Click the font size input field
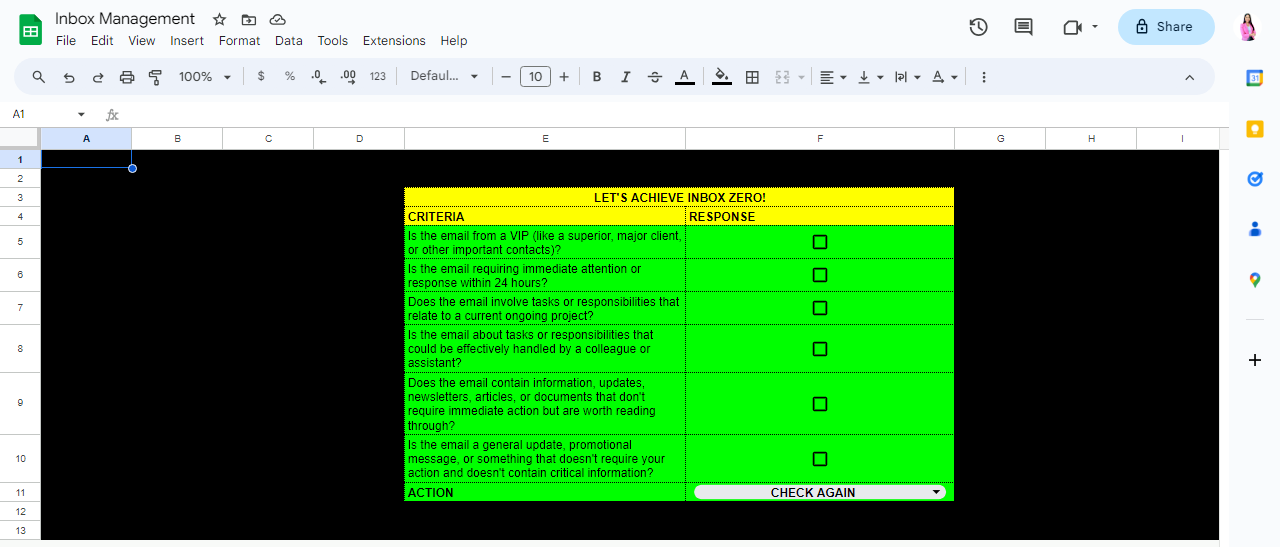The image size is (1280, 547). click(x=535, y=77)
